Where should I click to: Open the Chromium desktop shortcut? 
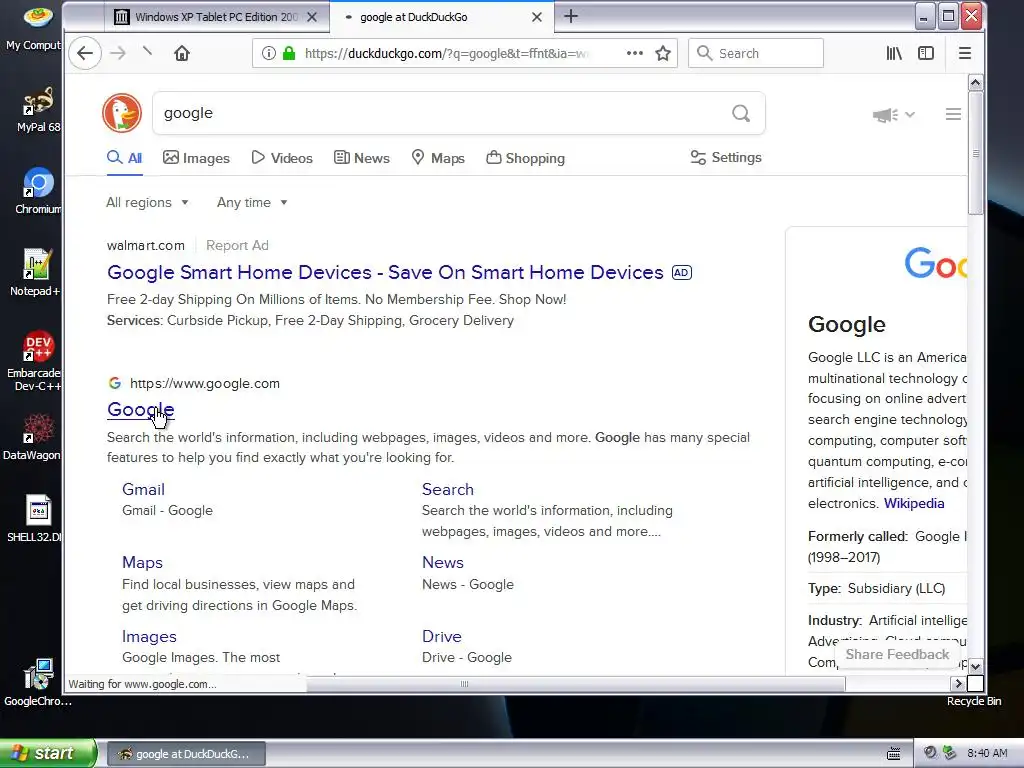coord(37,191)
